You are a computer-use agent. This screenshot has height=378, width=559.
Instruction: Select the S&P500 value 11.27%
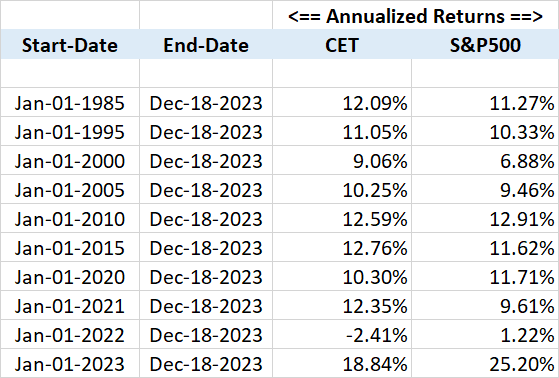tap(485, 103)
